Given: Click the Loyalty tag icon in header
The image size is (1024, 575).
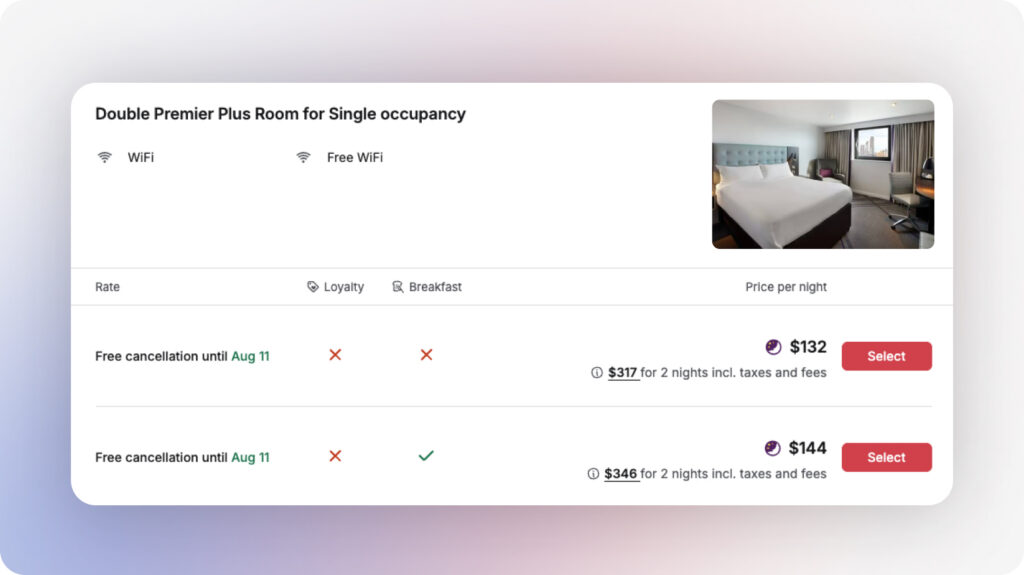Looking at the screenshot, I should (313, 287).
